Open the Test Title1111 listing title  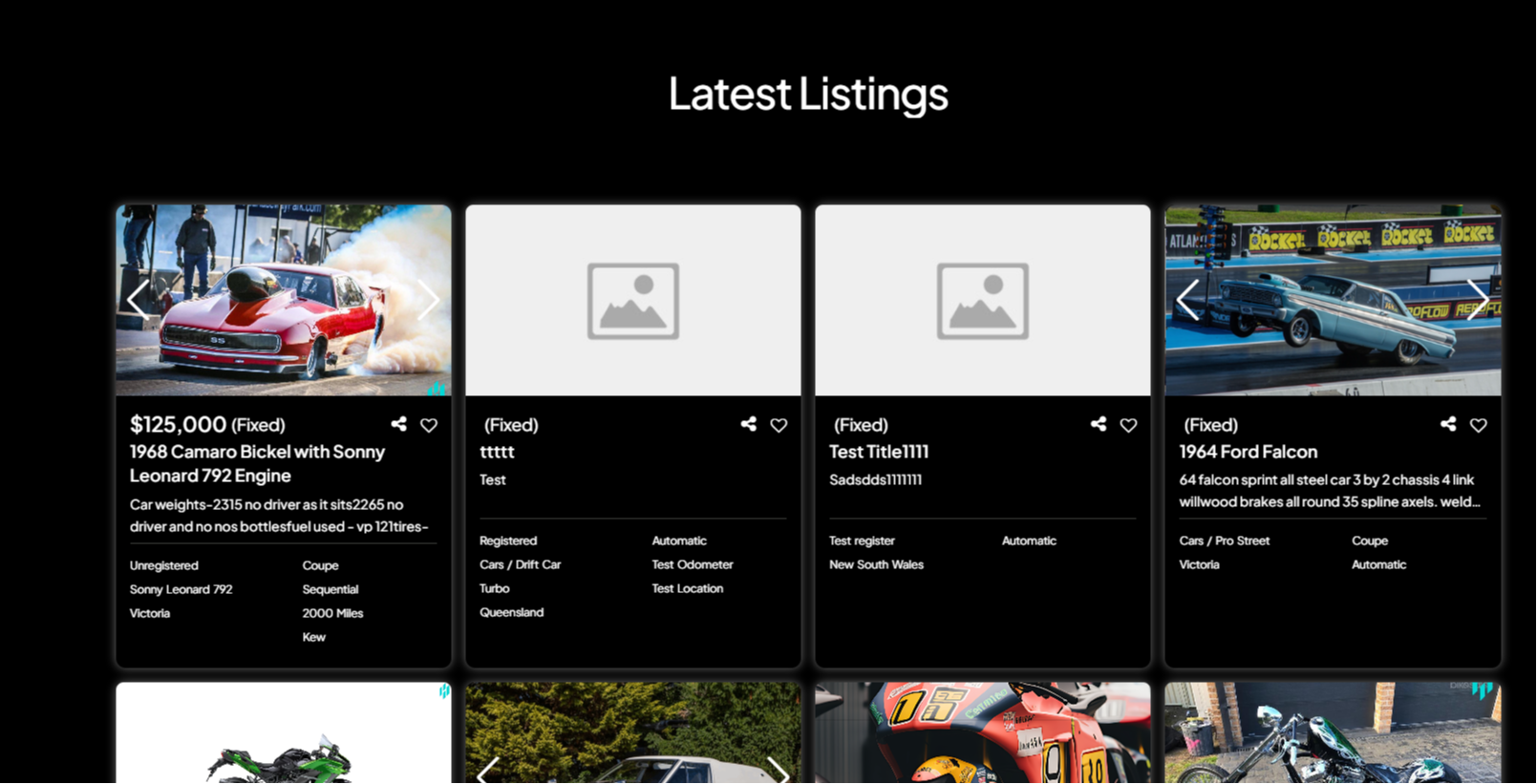coord(878,452)
